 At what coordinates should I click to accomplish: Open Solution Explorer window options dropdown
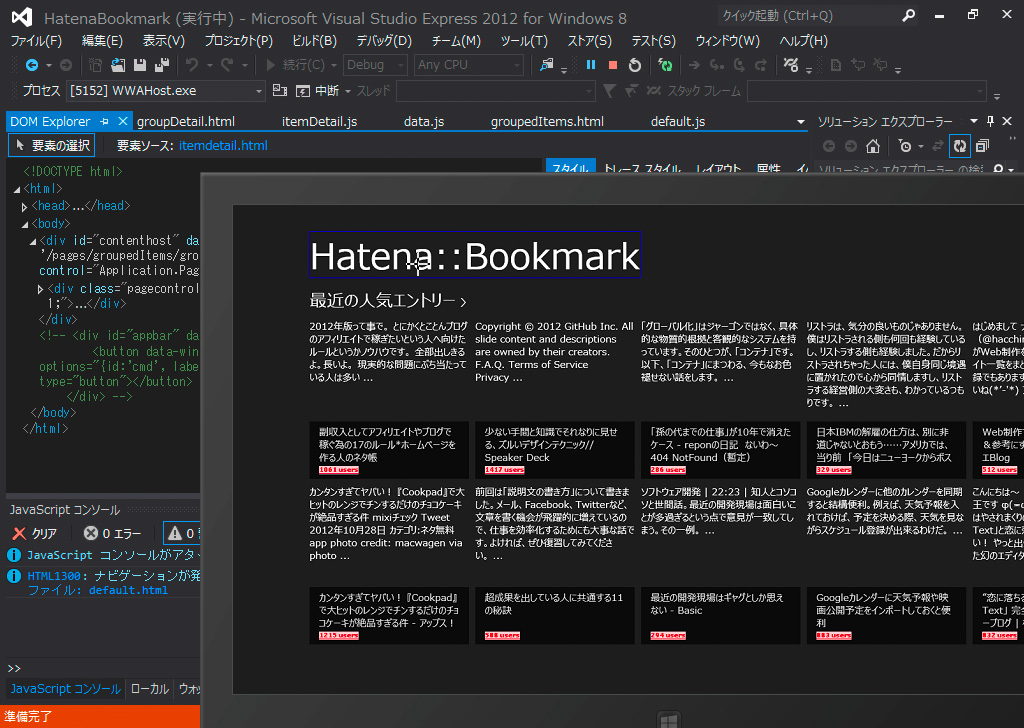pos(973,121)
